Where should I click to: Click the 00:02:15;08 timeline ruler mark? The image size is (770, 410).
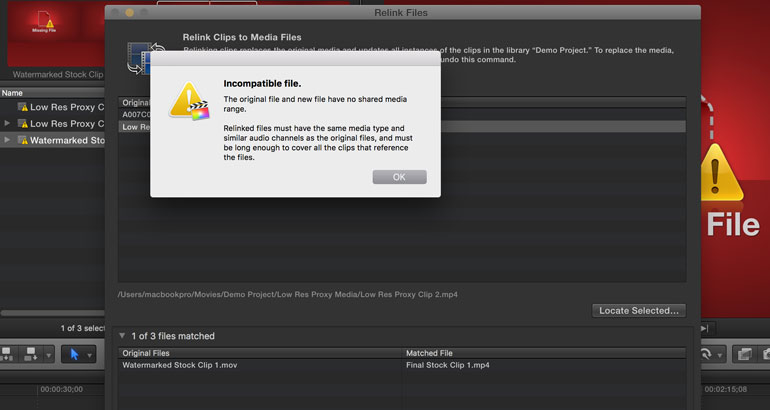pyautogui.click(x=725, y=389)
